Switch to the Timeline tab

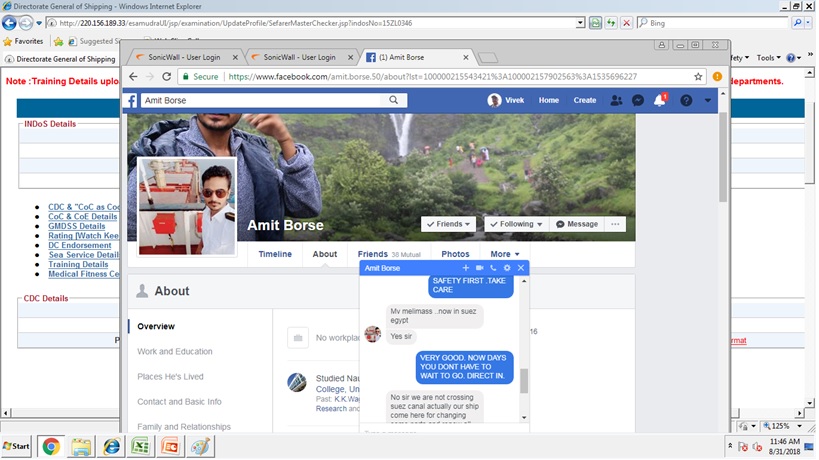275,254
